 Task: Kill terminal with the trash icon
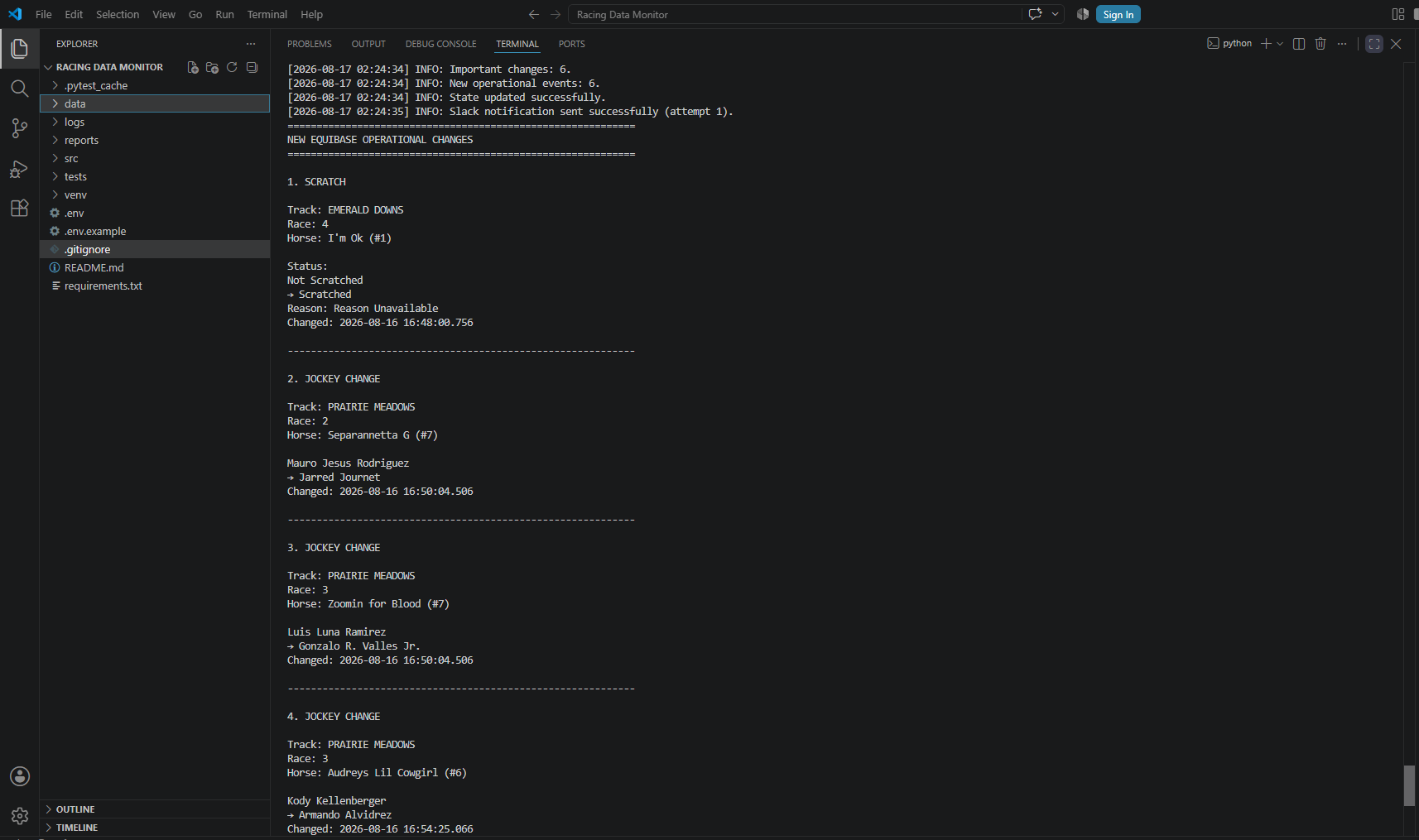pos(1320,44)
